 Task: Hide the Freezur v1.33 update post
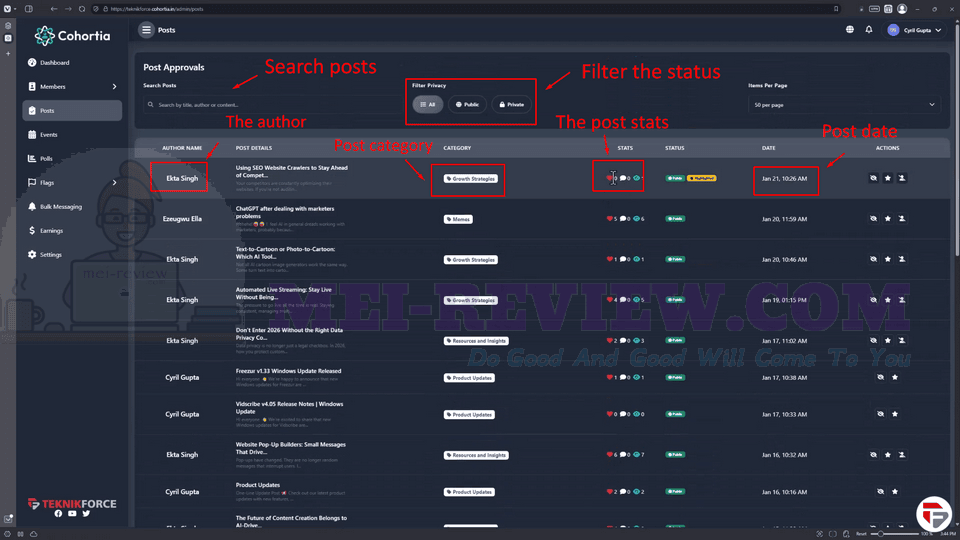(880, 377)
